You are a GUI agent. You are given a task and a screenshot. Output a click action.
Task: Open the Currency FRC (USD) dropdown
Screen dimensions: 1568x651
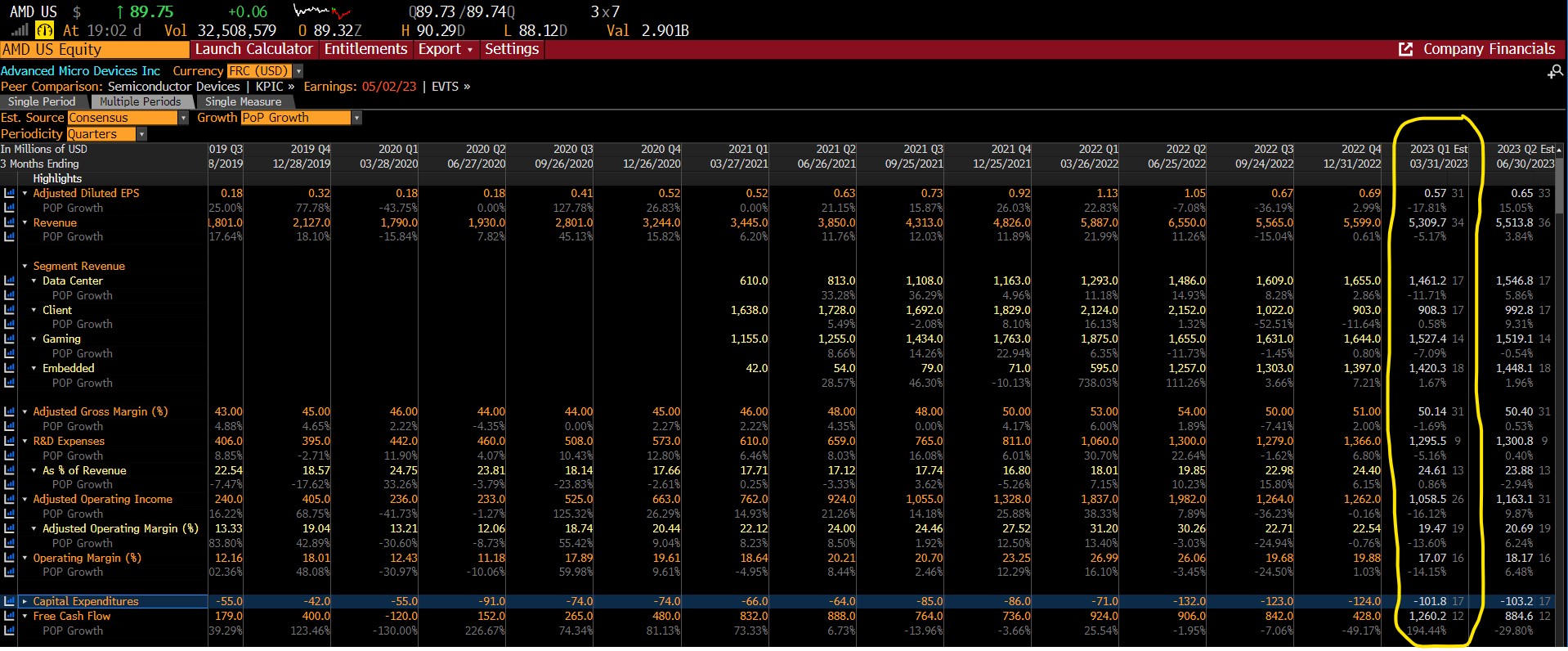coord(298,71)
